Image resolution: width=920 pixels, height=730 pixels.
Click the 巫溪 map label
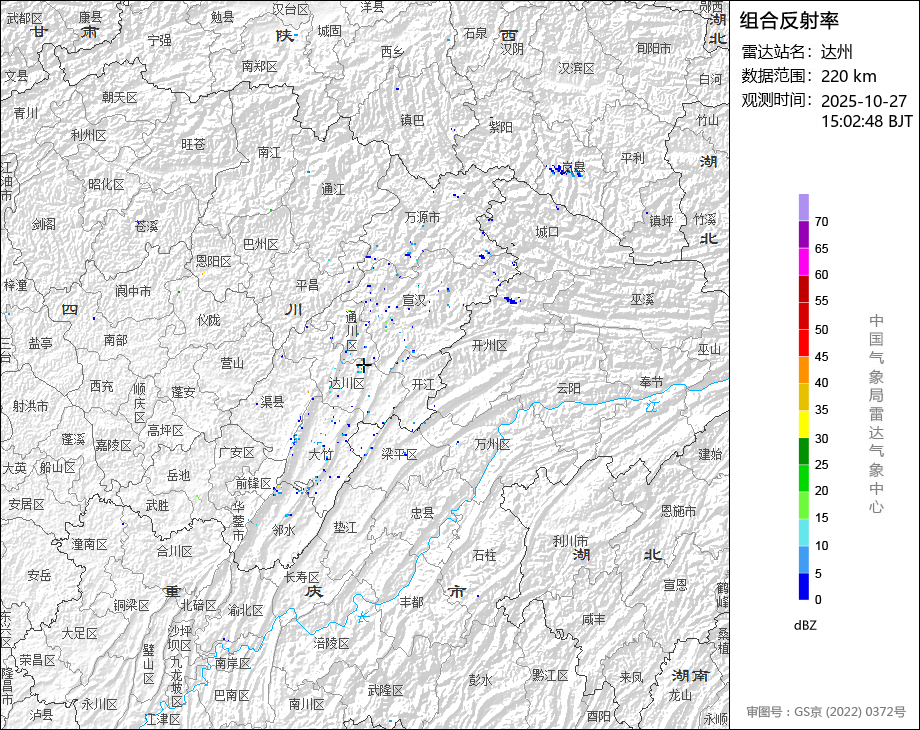[642, 299]
